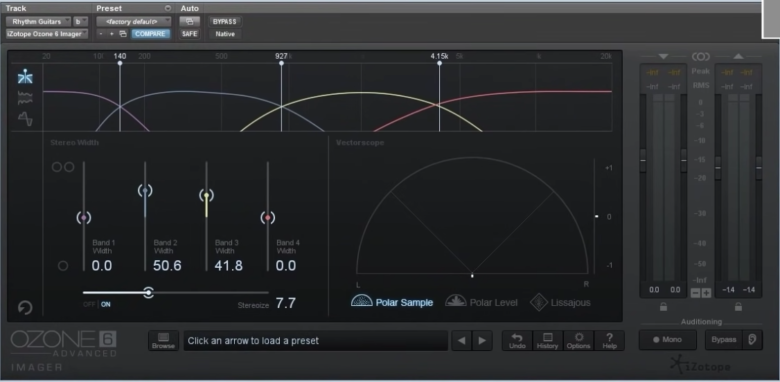Click the BYPASS button in header
780x382 pixels.
pyautogui.click(x=225, y=21)
